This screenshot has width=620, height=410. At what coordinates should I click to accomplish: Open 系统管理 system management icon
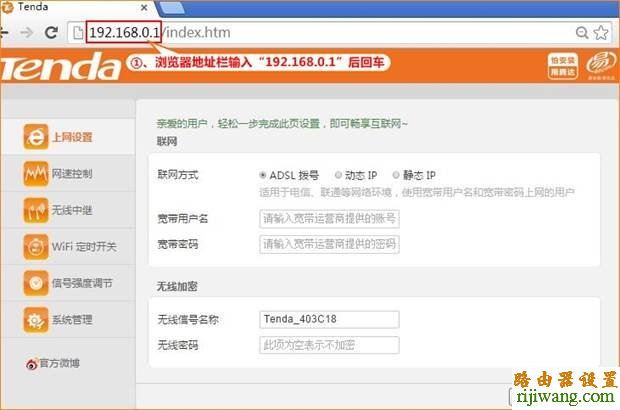click(x=36, y=319)
